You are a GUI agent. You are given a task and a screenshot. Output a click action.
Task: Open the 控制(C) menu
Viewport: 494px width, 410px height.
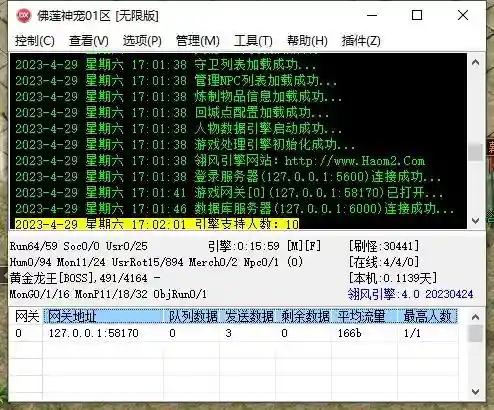coord(35,41)
